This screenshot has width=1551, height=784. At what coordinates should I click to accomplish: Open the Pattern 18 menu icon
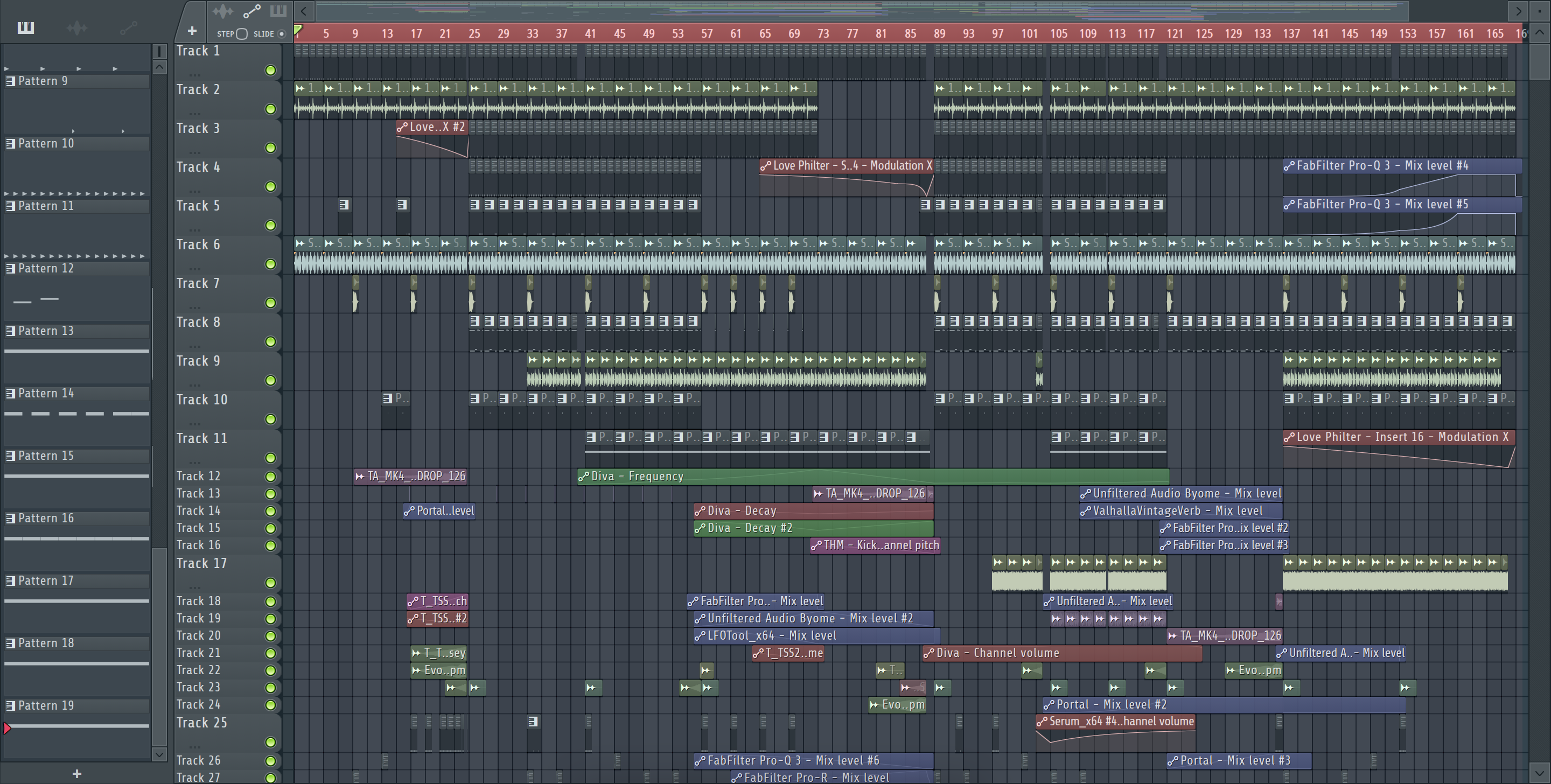point(10,643)
